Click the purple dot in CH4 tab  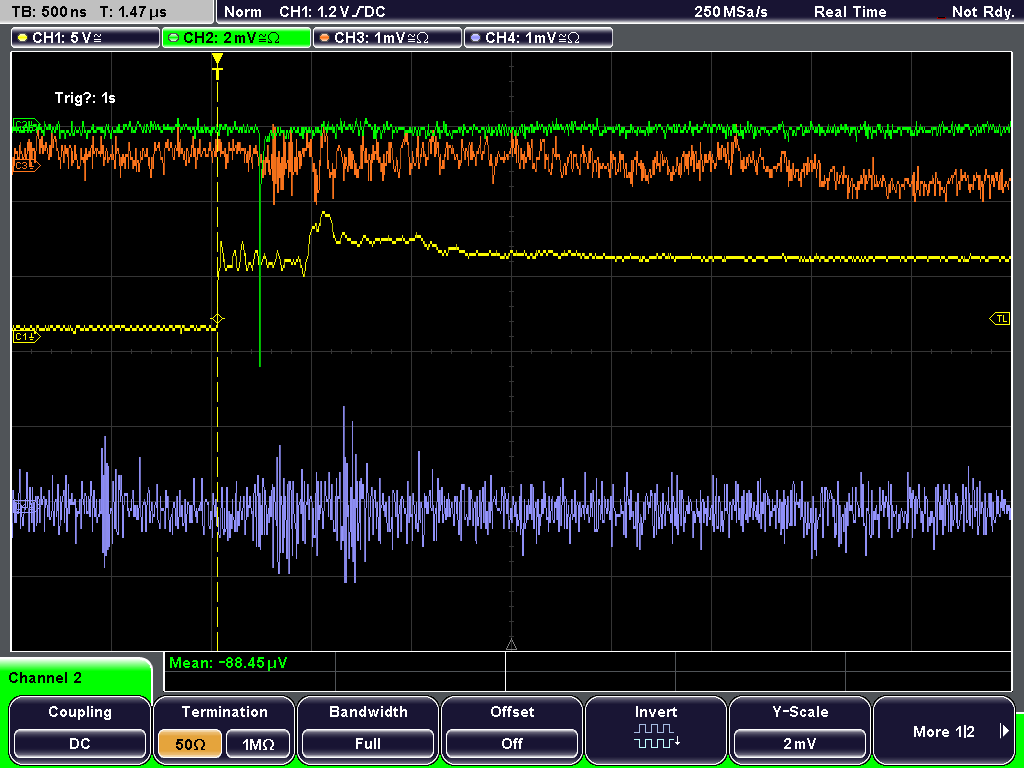[x=475, y=38]
